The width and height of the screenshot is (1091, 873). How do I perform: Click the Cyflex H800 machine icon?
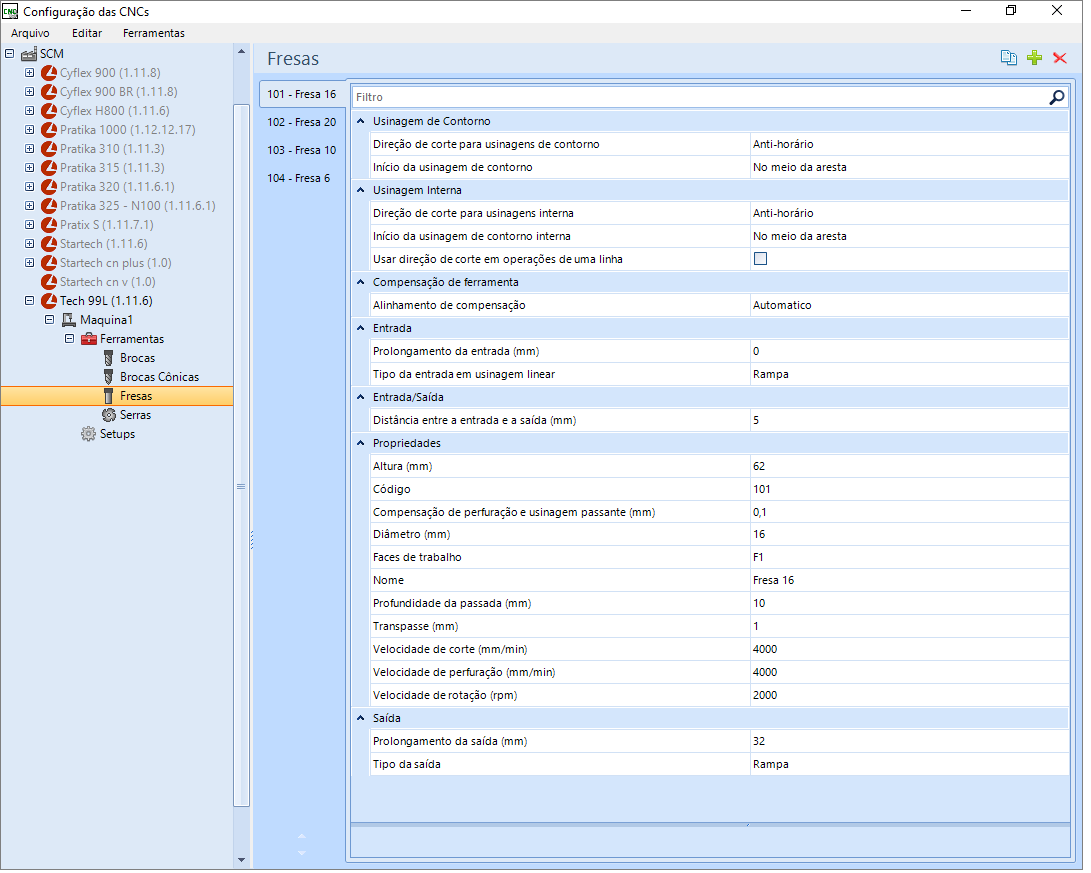pyautogui.click(x=49, y=111)
